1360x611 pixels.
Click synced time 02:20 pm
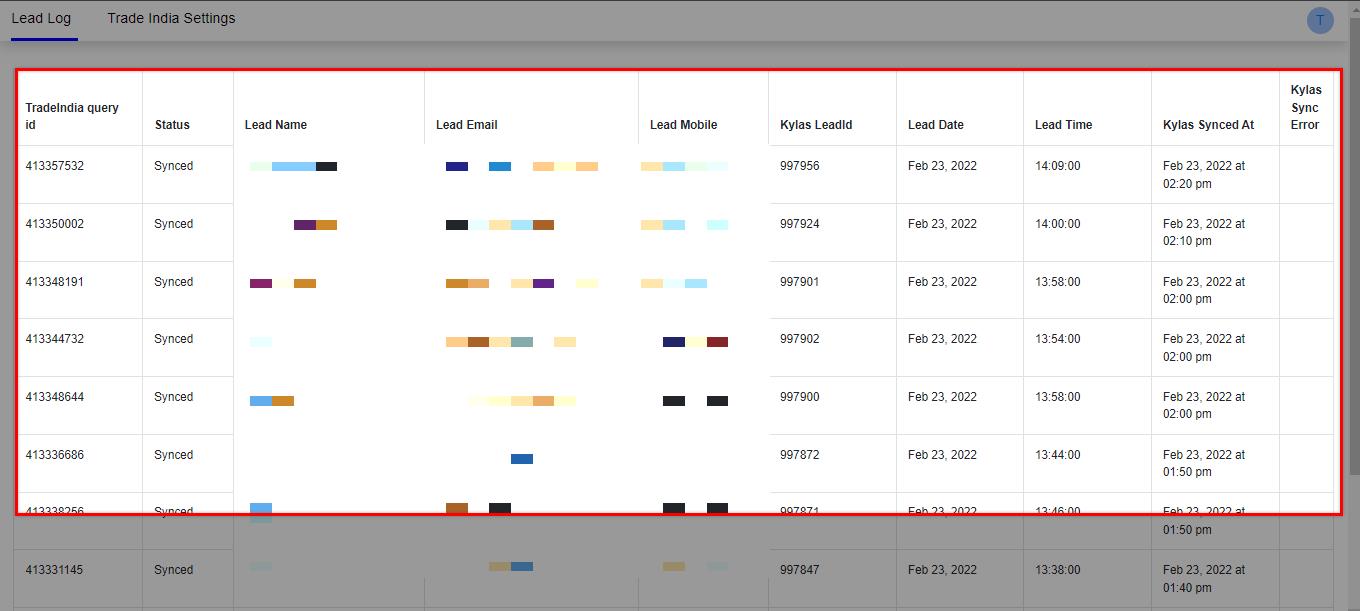[1204, 175]
